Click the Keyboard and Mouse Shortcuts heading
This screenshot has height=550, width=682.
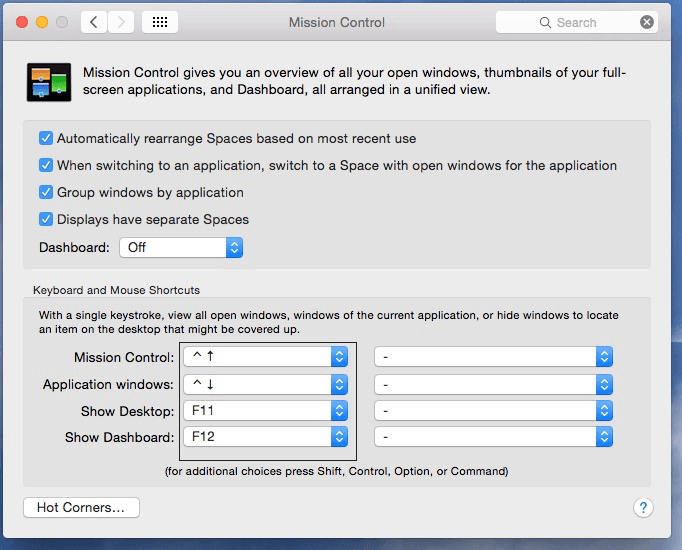(x=117, y=290)
